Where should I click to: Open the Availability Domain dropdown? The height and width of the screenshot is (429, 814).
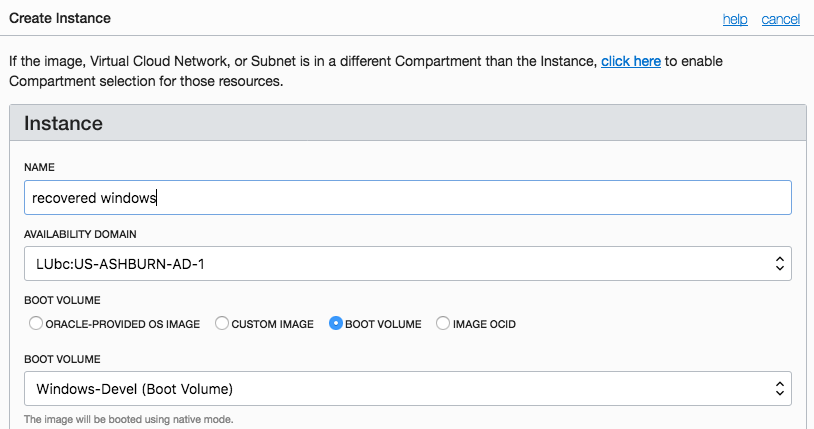pyautogui.click(x=407, y=264)
